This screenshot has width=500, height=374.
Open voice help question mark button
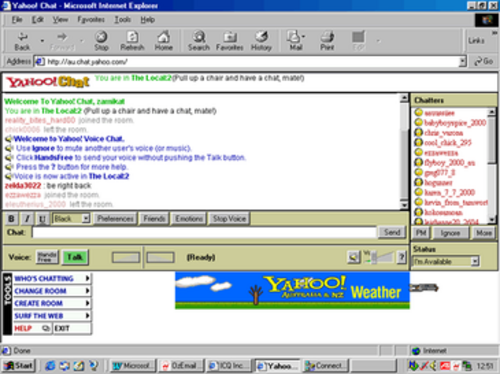[x=402, y=257]
